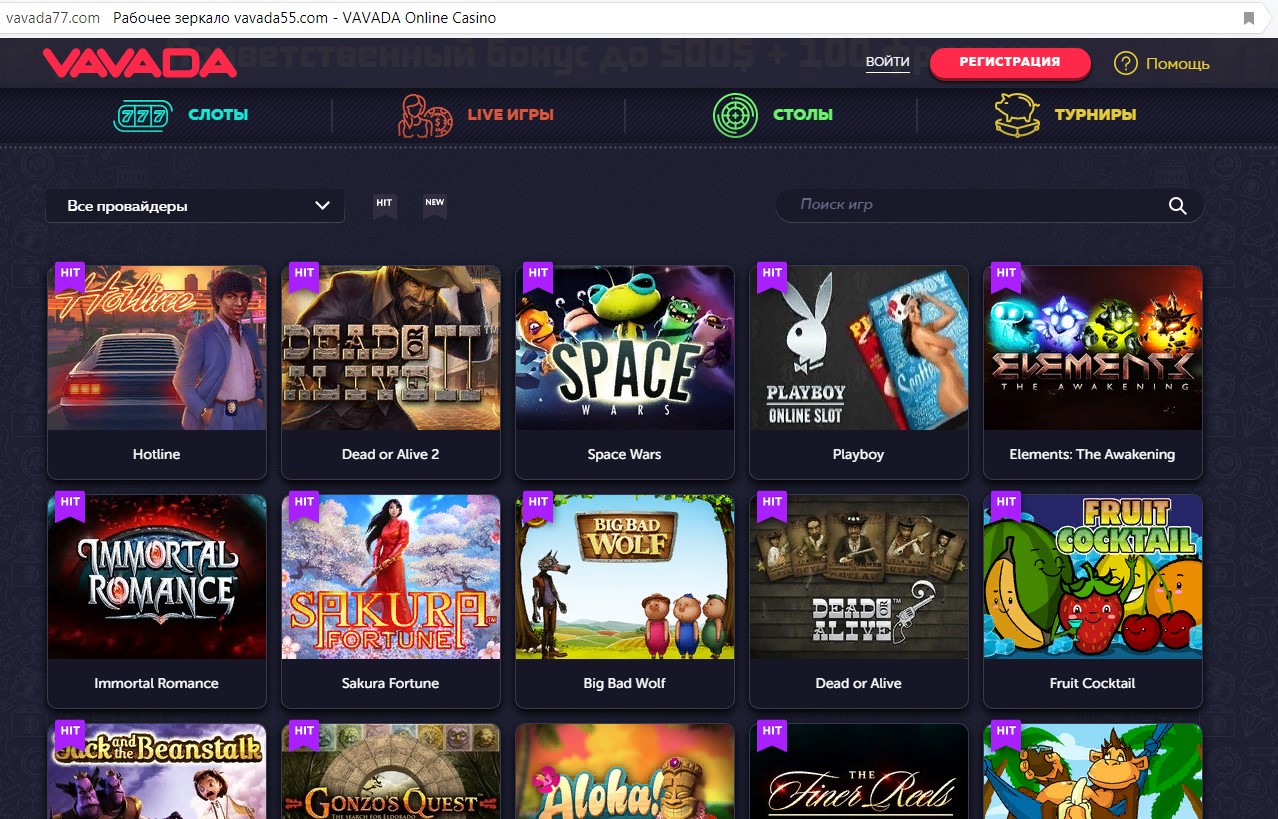Click the Fruit Cocktail title text
Screen dimensions: 1278x819
point(1093,683)
